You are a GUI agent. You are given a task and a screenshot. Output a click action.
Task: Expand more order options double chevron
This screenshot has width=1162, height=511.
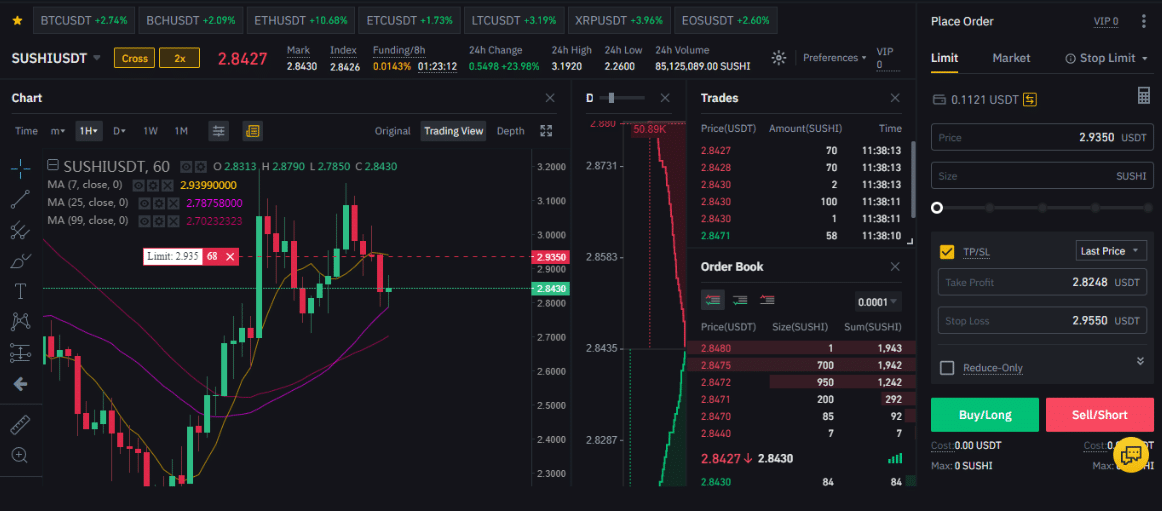coord(1139,361)
